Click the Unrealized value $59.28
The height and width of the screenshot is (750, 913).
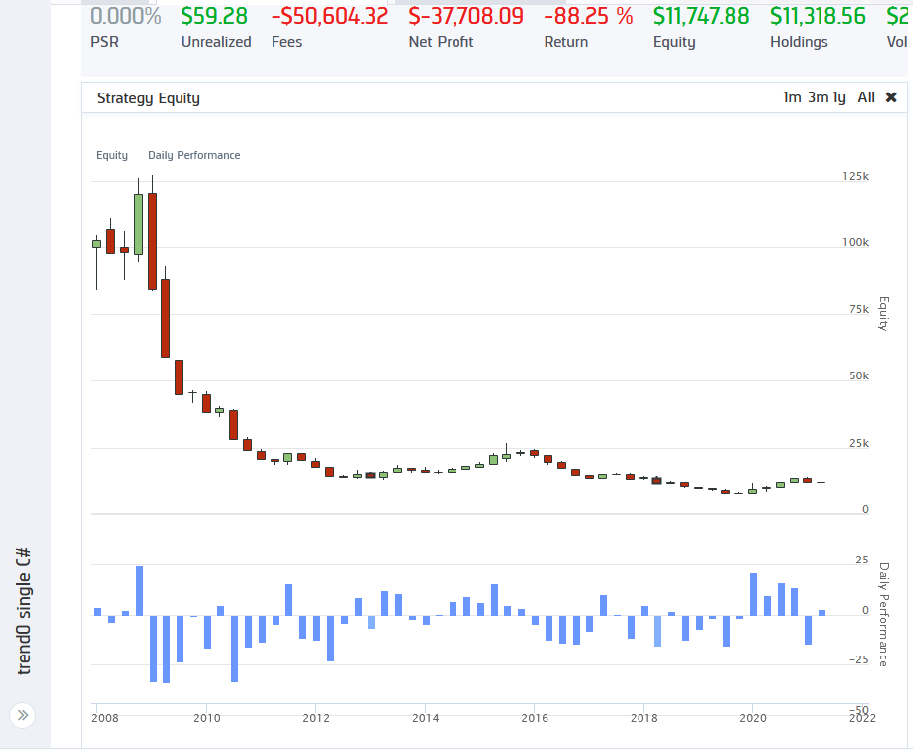214,16
